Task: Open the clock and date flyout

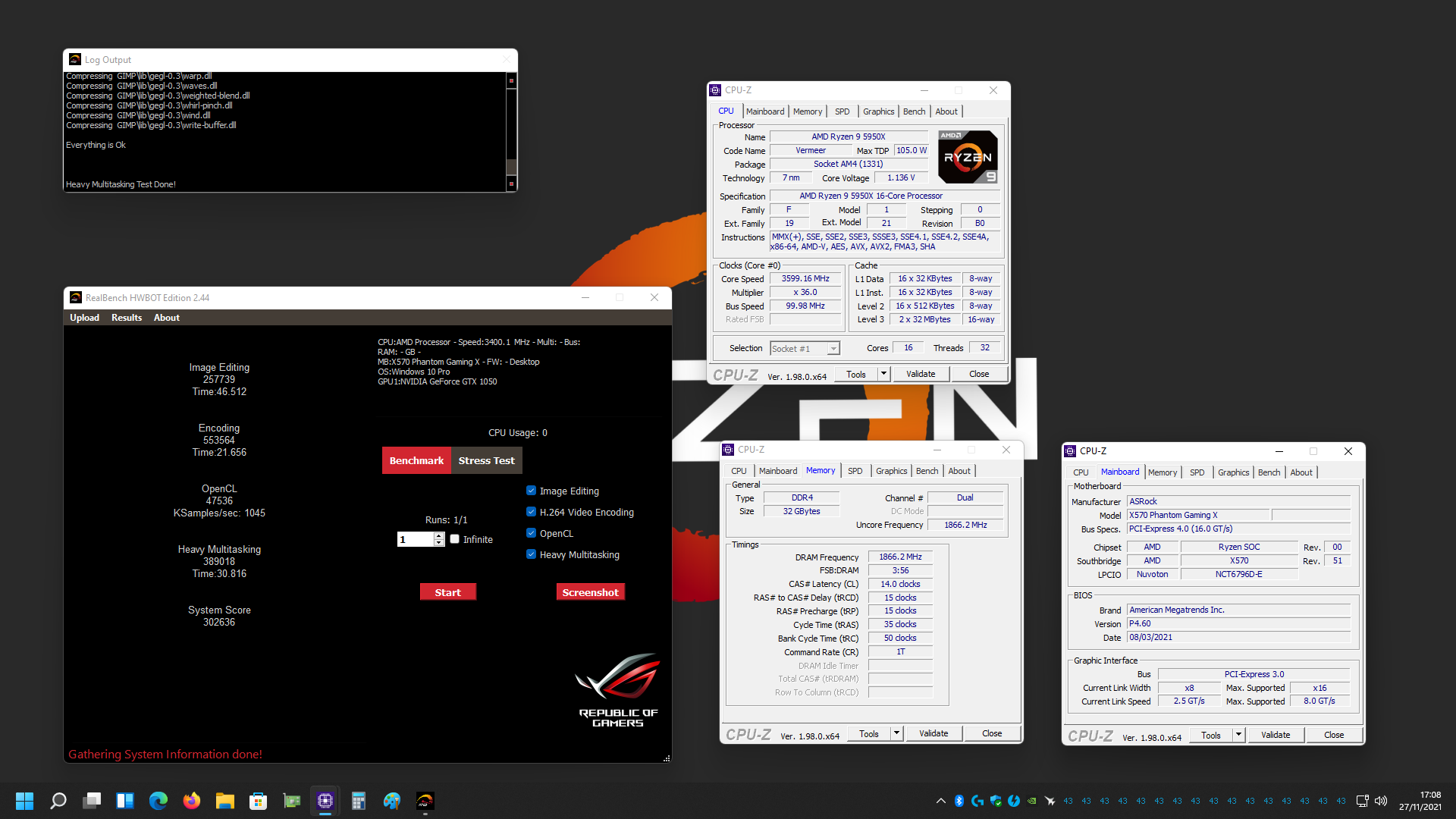Action: [x=1420, y=801]
